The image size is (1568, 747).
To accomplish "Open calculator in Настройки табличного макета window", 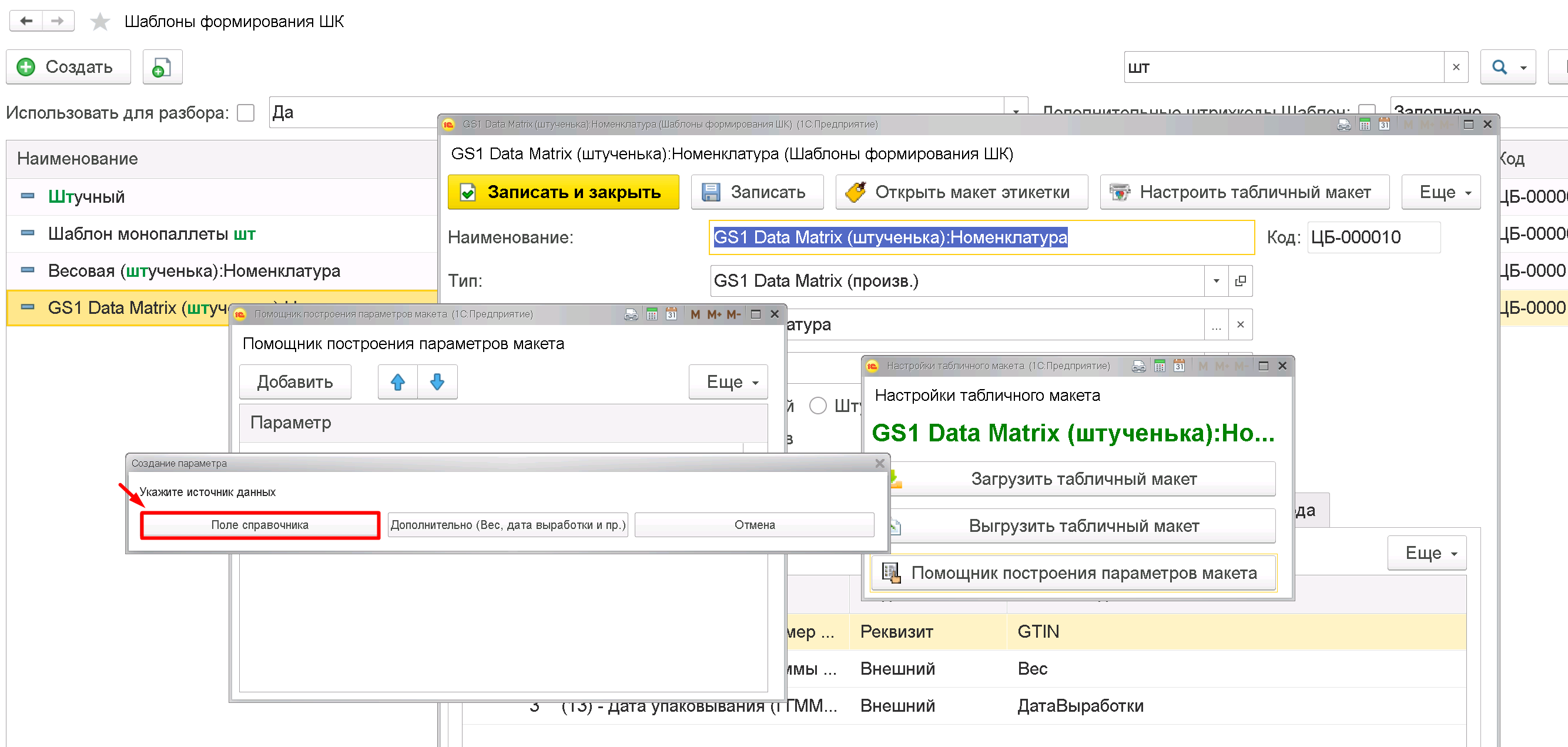I will click(x=1160, y=366).
